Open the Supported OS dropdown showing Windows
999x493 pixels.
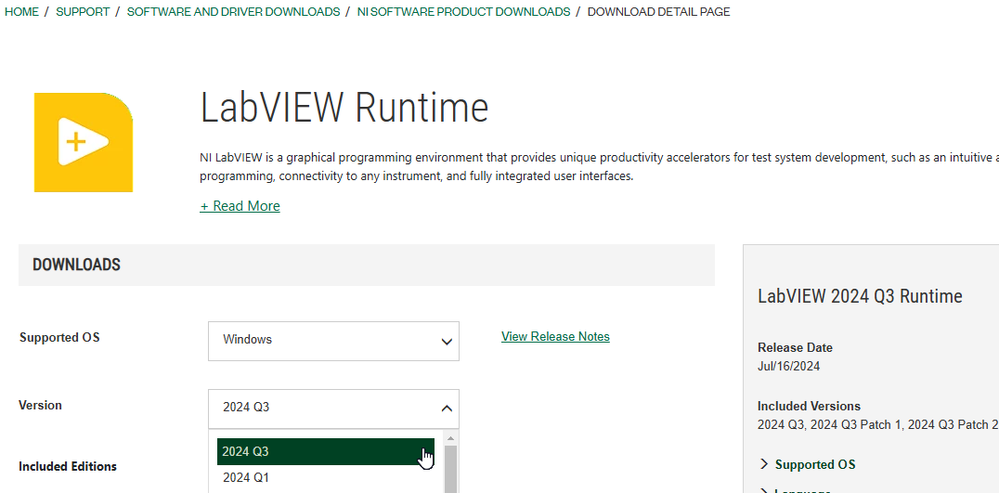click(333, 341)
